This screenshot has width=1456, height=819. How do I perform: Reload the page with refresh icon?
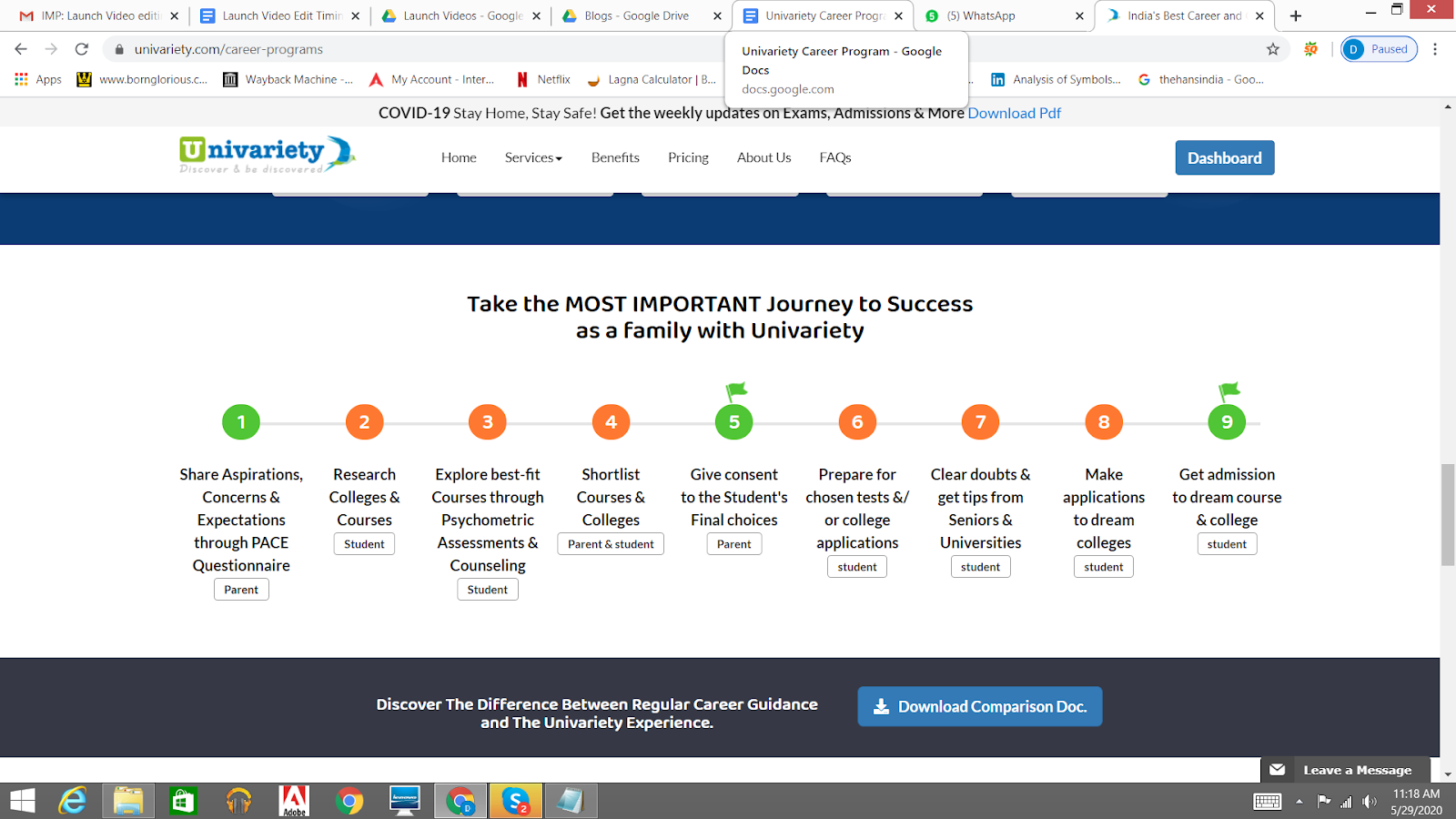82,49
